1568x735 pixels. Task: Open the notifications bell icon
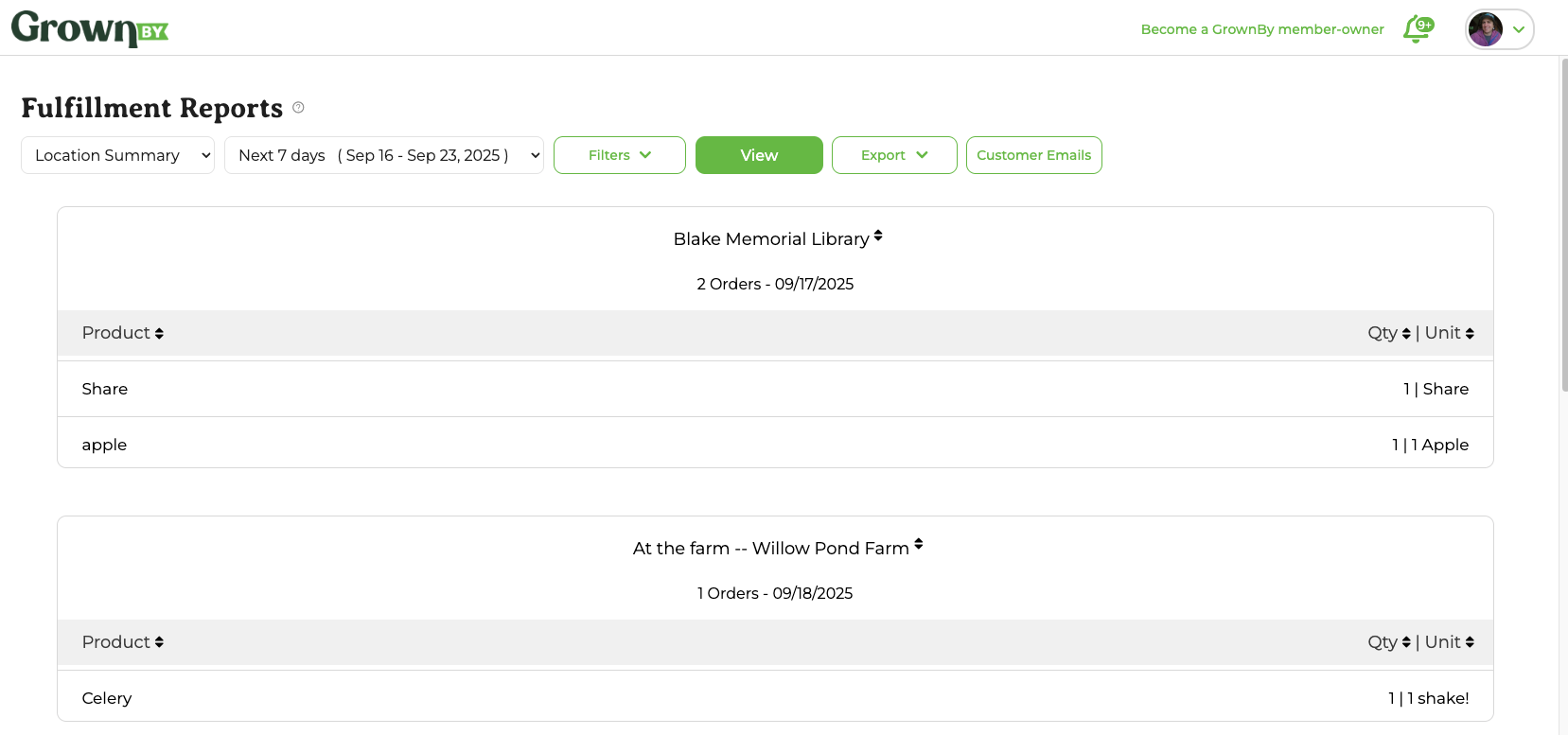(1418, 29)
